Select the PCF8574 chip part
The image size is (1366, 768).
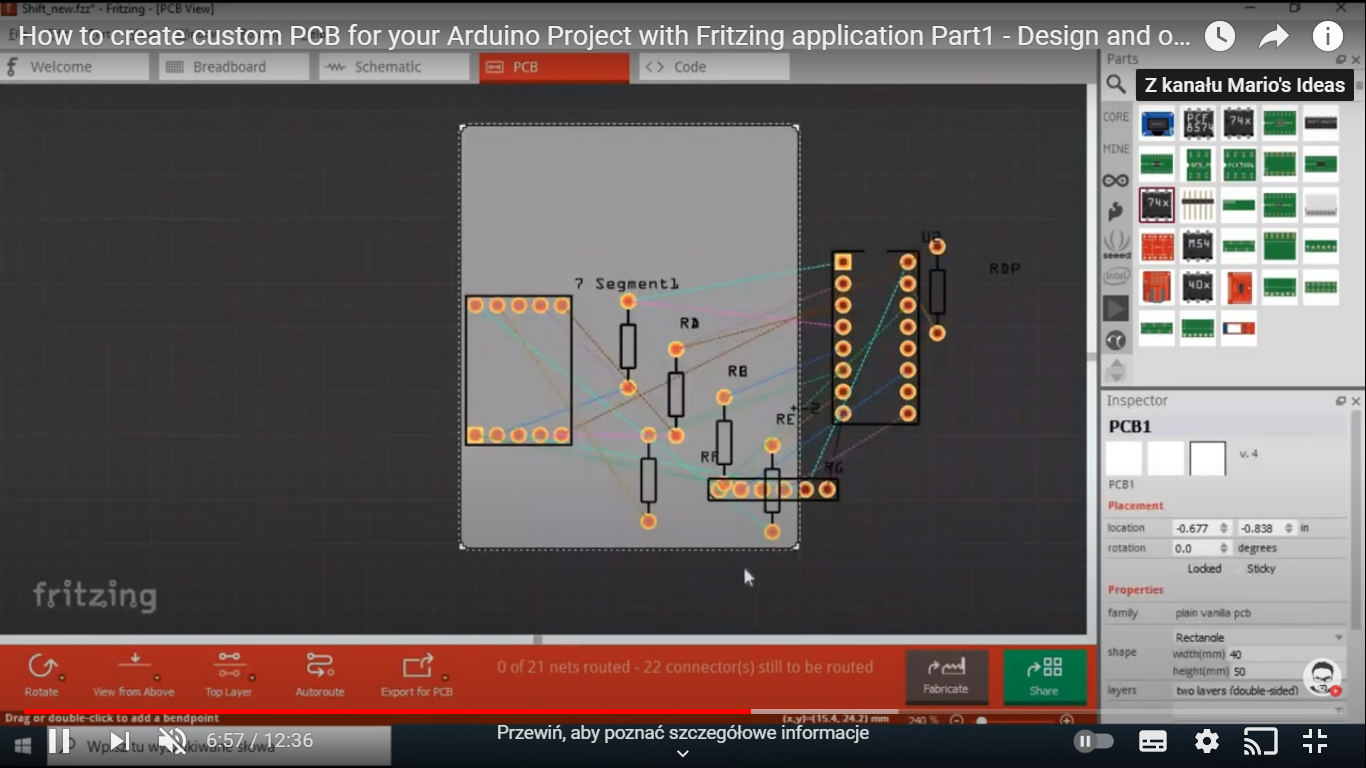[1198, 124]
